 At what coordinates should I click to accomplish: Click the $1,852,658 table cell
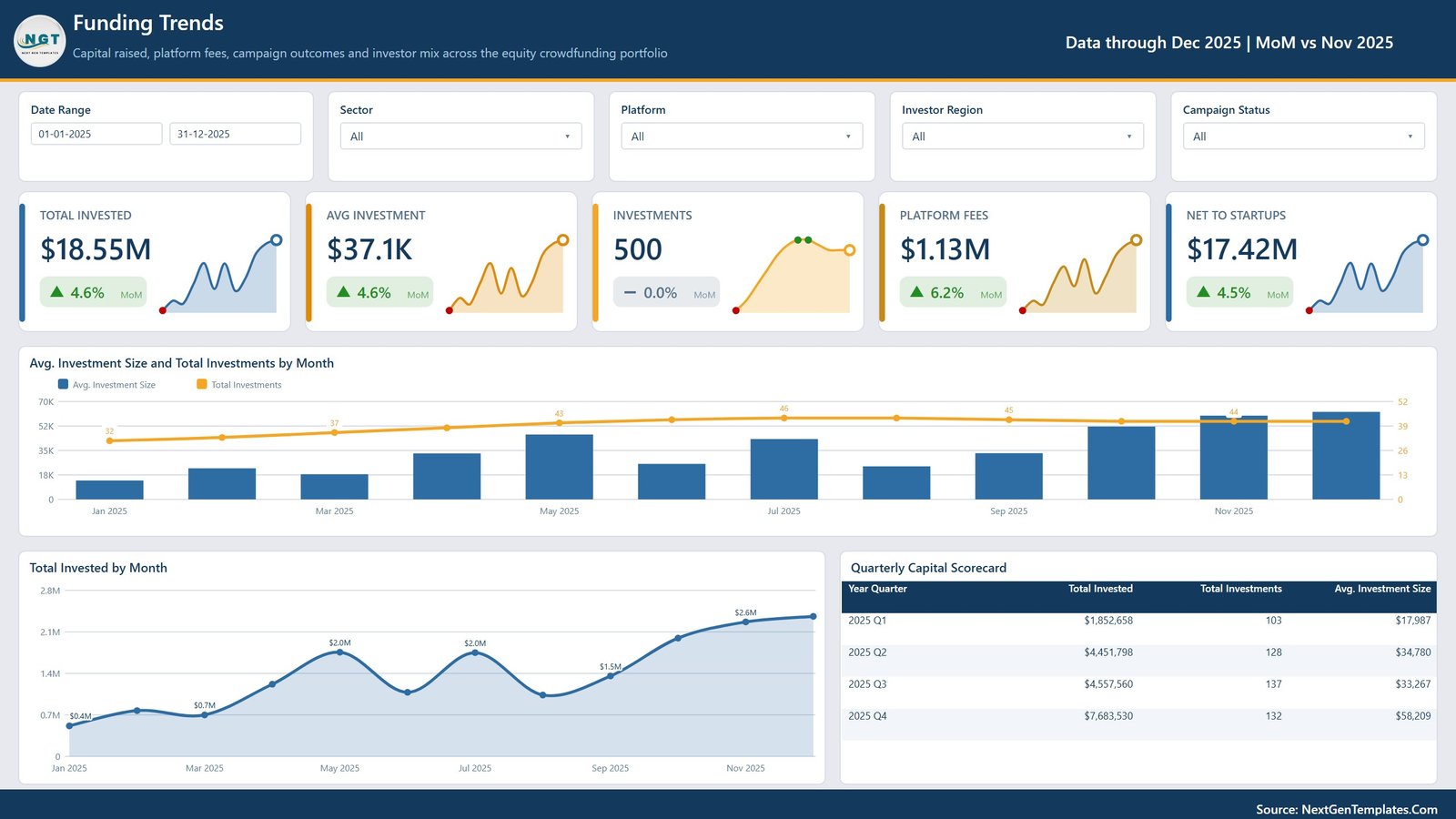[x=1108, y=621]
